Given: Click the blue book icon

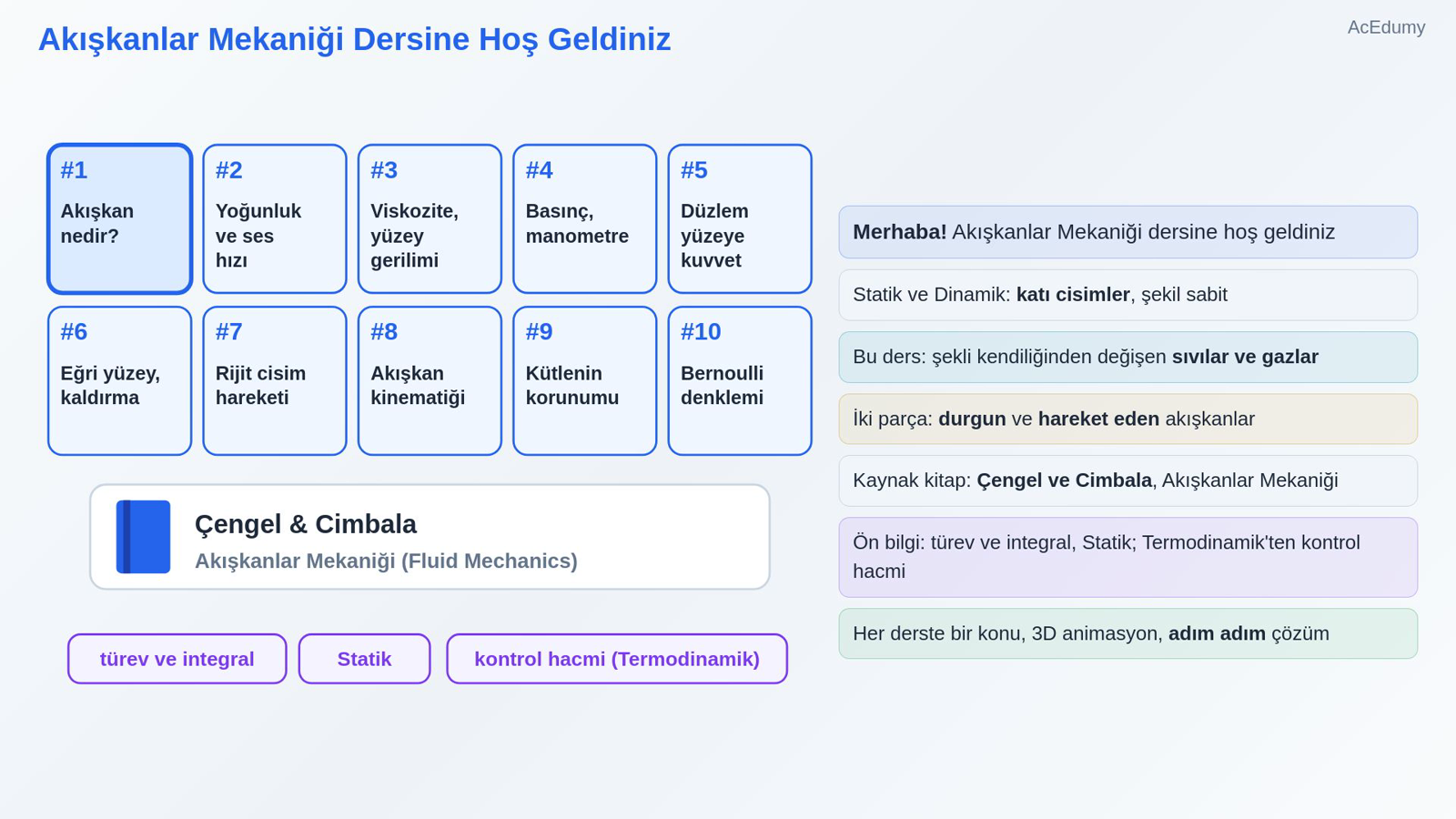Looking at the screenshot, I should click(143, 537).
